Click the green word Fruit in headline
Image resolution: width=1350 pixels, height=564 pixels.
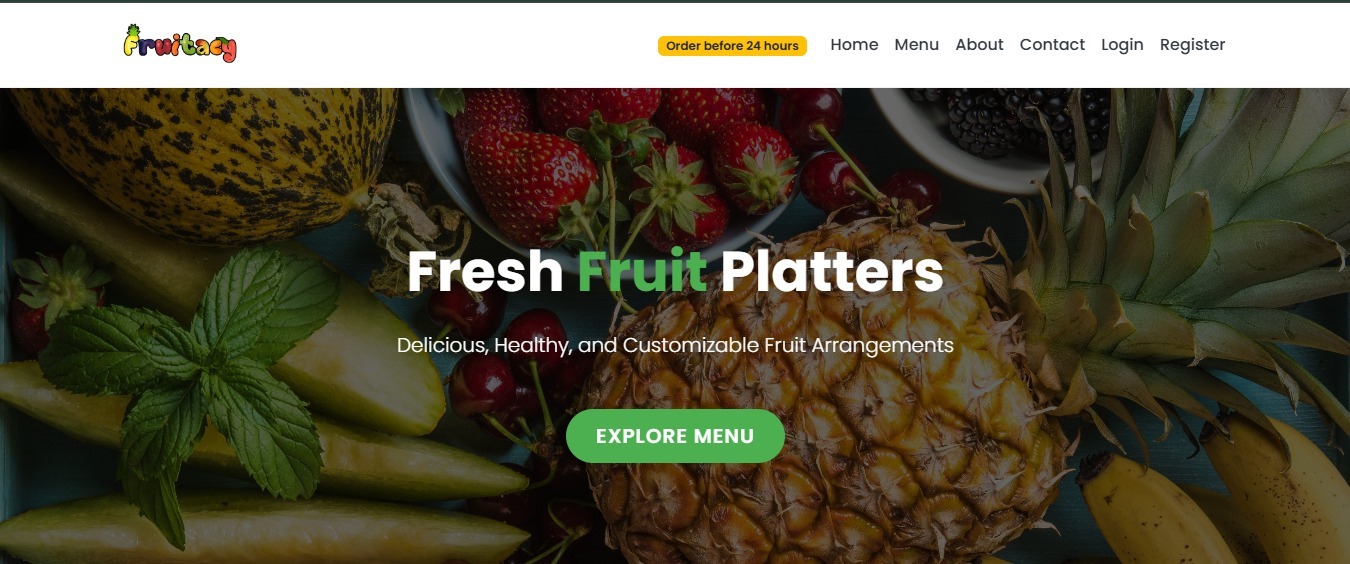point(642,271)
